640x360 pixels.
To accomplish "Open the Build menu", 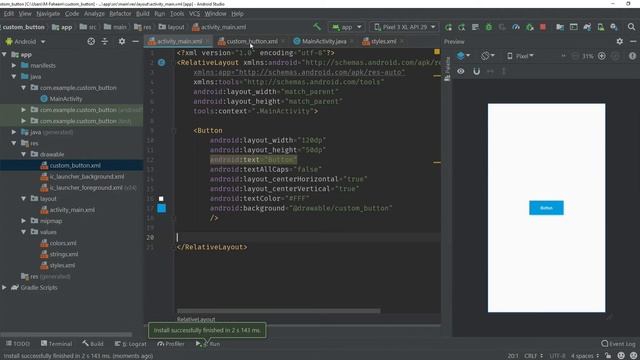I will [142, 13].
